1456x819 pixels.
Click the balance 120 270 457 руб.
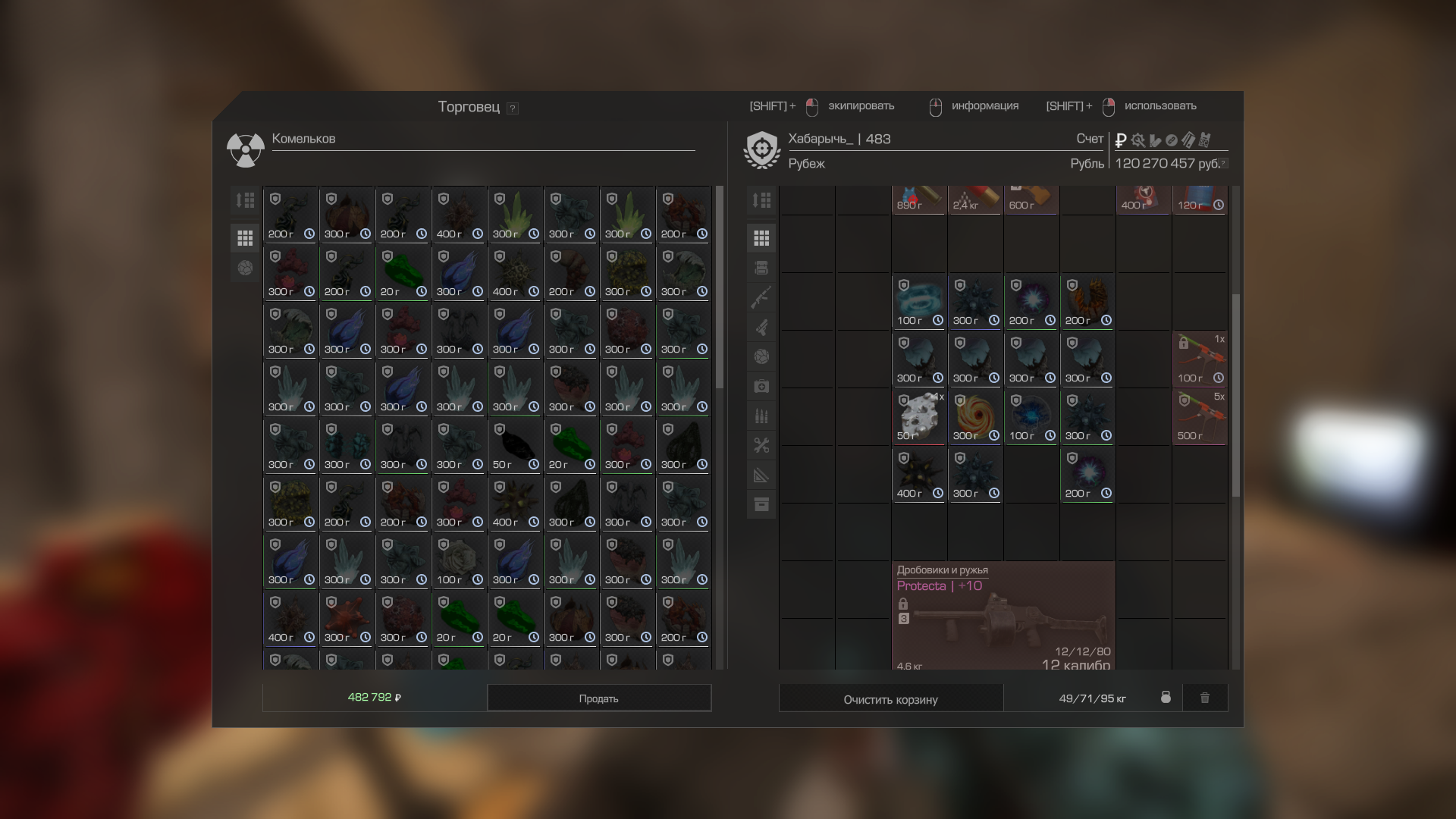(1167, 163)
